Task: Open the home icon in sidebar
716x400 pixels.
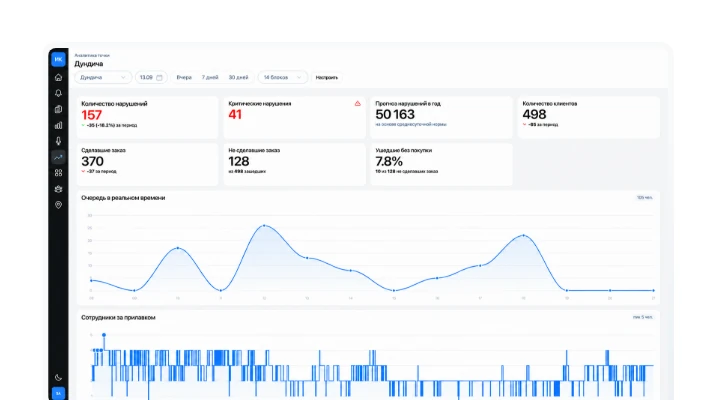Action: point(58,77)
